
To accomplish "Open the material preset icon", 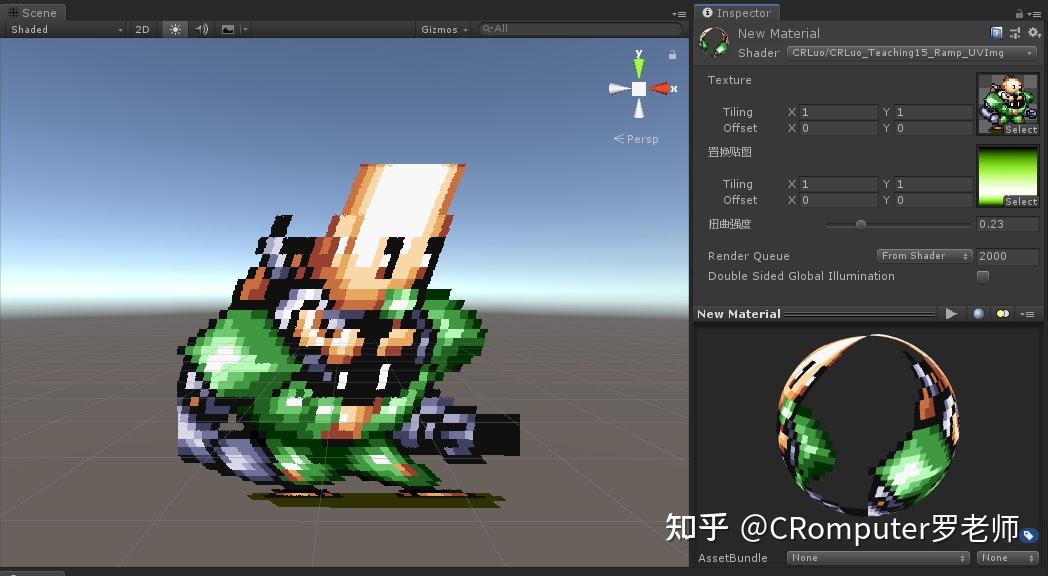I will click(1013, 33).
